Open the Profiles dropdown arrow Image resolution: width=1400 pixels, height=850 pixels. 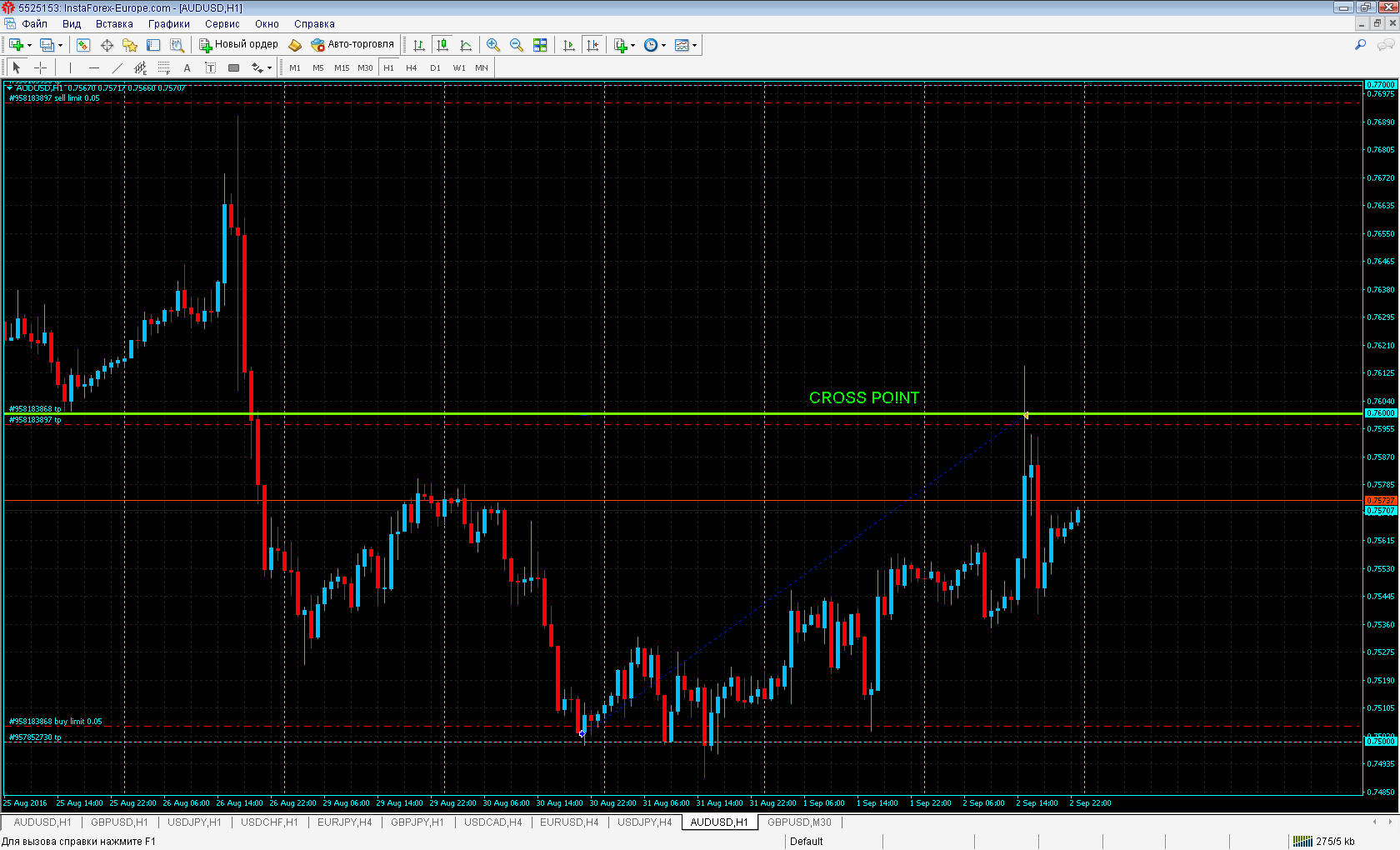pyautogui.click(x=60, y=45)
